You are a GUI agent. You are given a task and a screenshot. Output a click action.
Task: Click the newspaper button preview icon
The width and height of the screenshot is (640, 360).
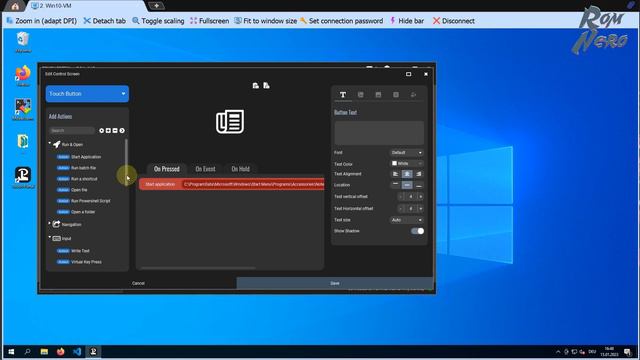tap(230, 122)
